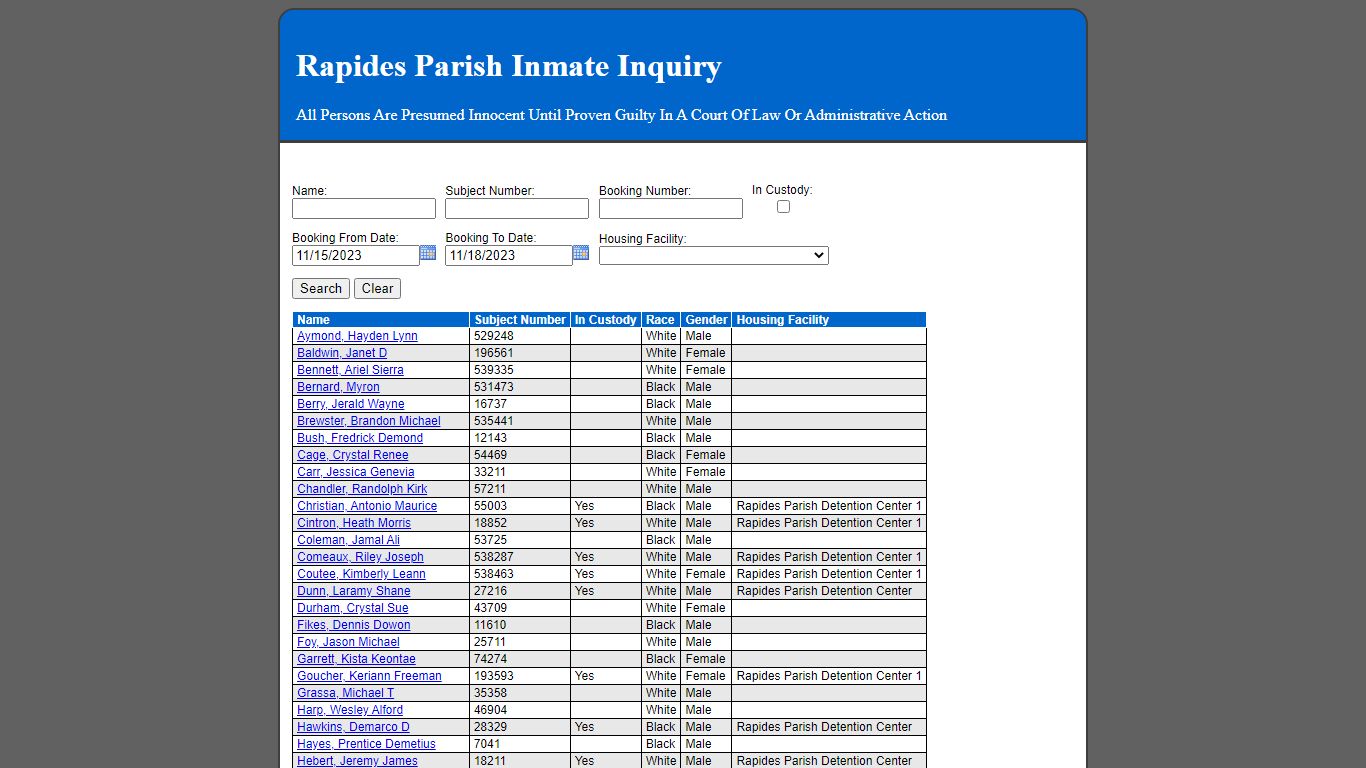Open inmate record Coleman, Jamal Ali
The image size is (1366, 768).
[x=348, y=540]
